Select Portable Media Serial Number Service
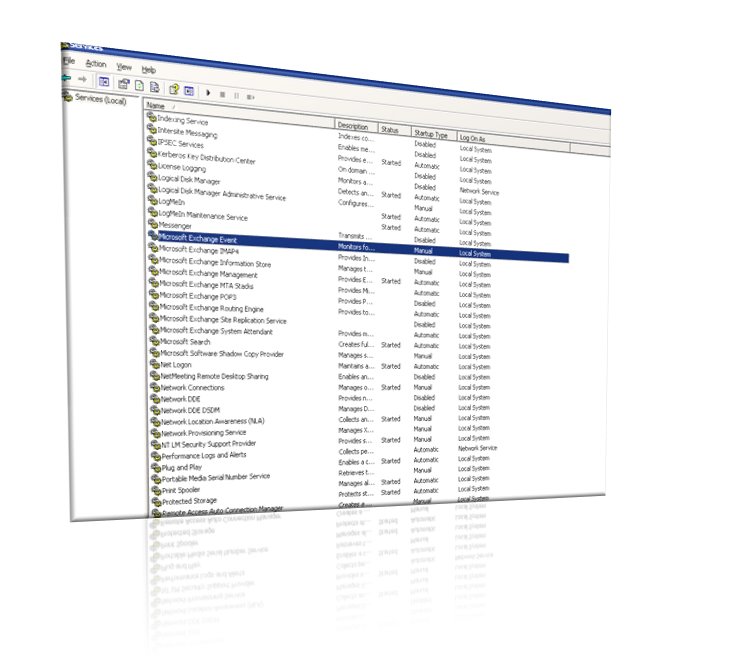 pos(216,478)
